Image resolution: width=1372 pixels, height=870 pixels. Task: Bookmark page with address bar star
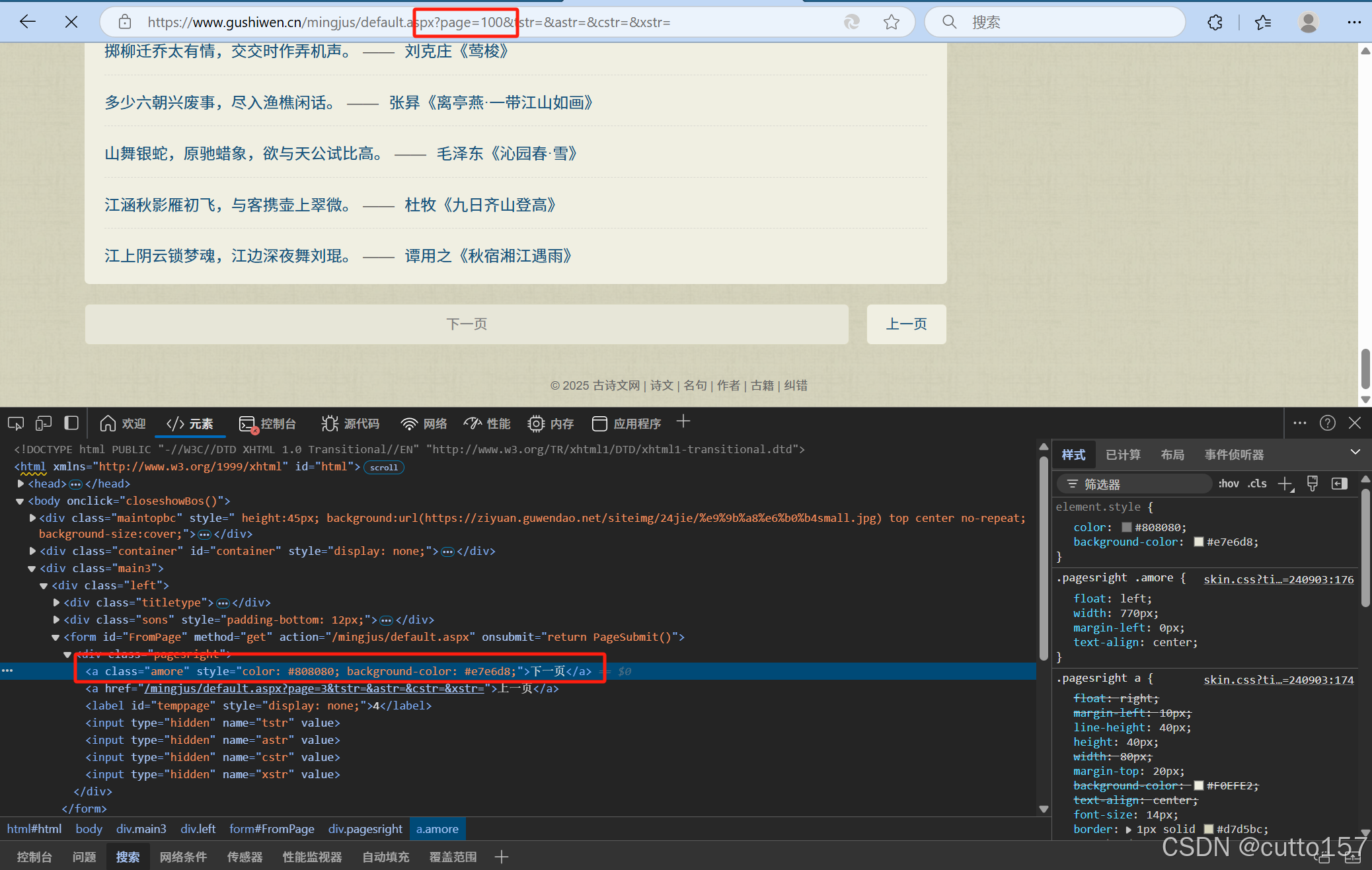[x=892, y=22]
